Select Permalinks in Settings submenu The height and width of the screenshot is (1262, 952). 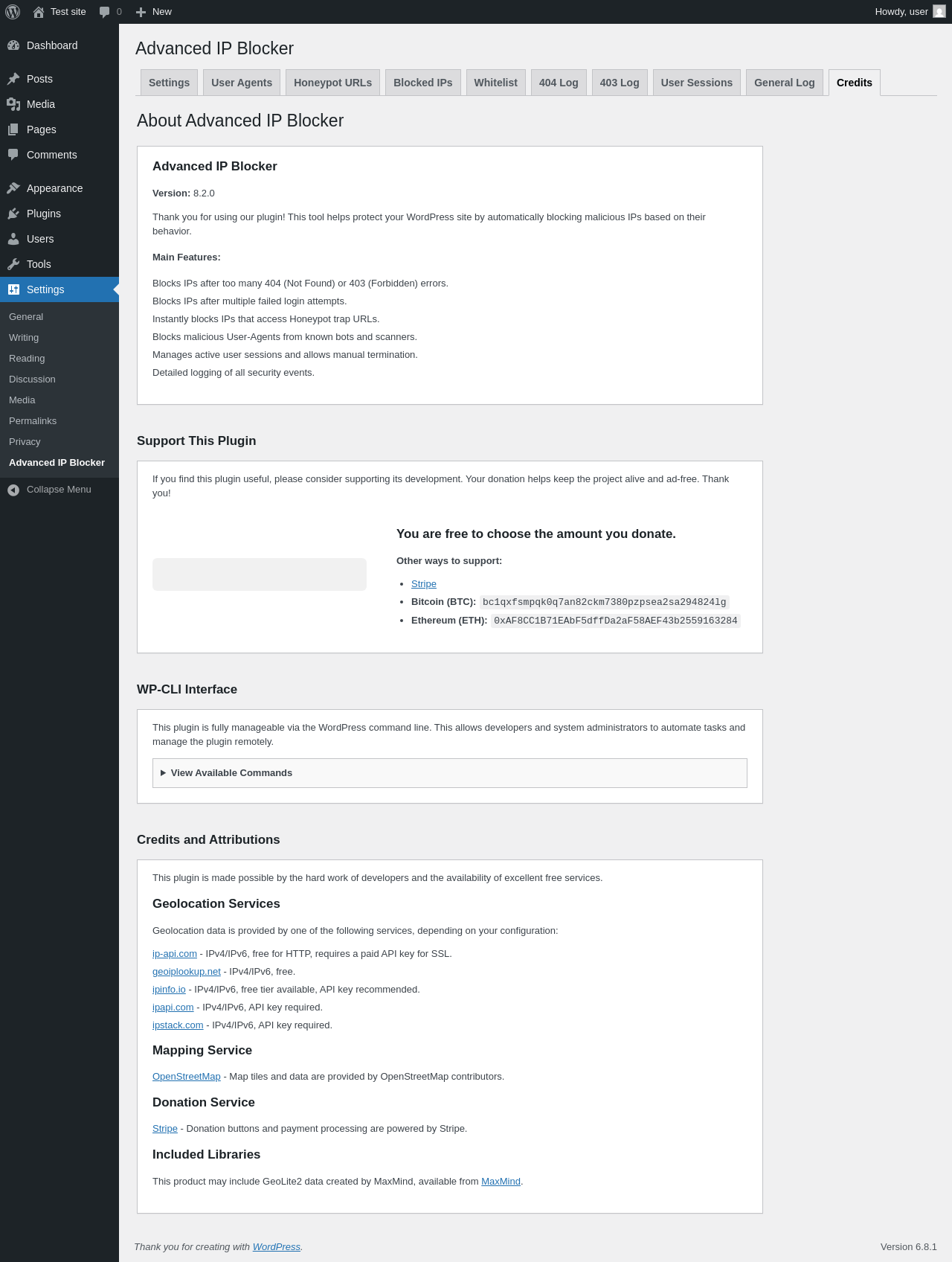[x=33, y=421]
